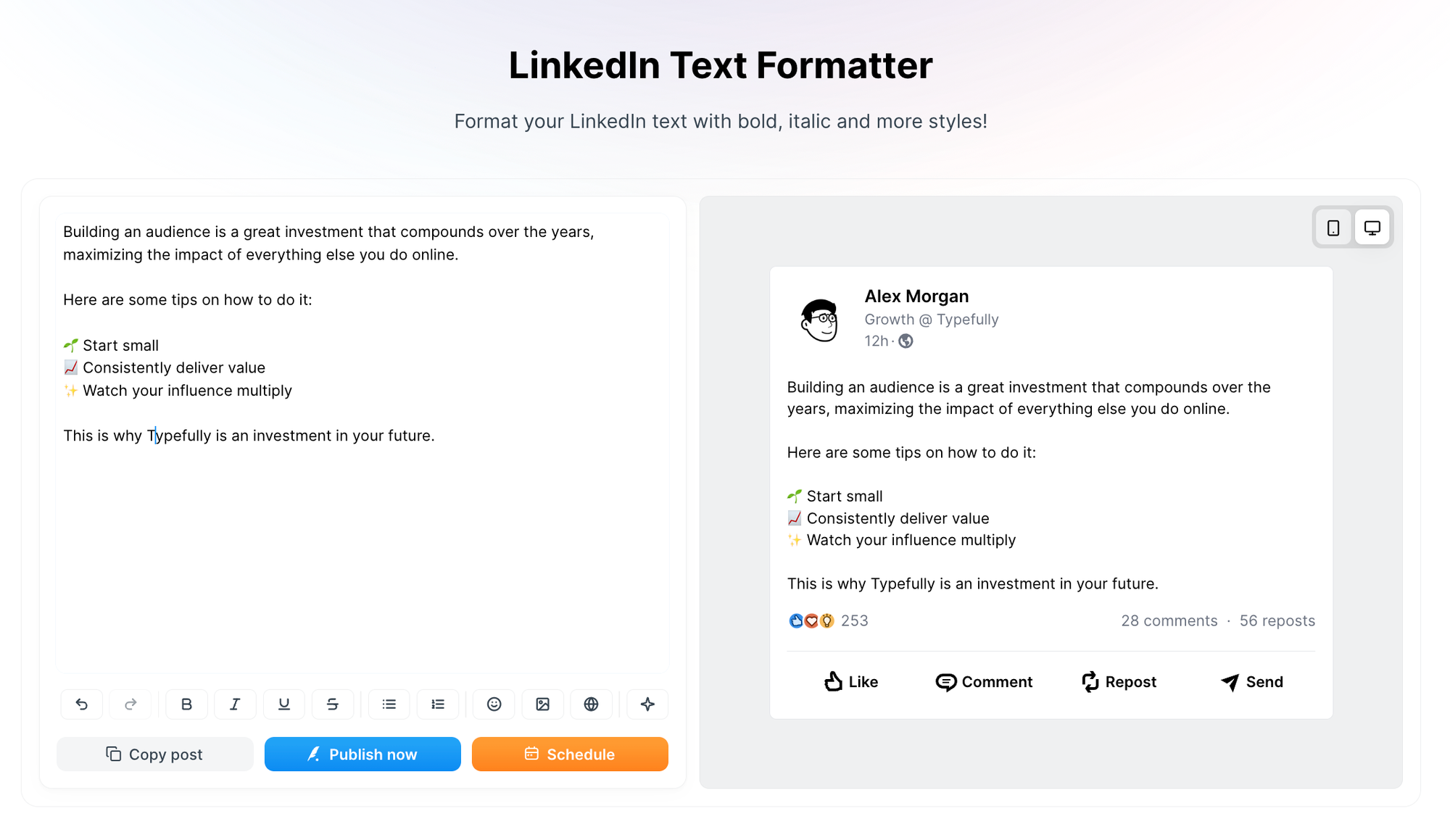Schedule the post for later
1450x840 pixels.
click(570, 754)
